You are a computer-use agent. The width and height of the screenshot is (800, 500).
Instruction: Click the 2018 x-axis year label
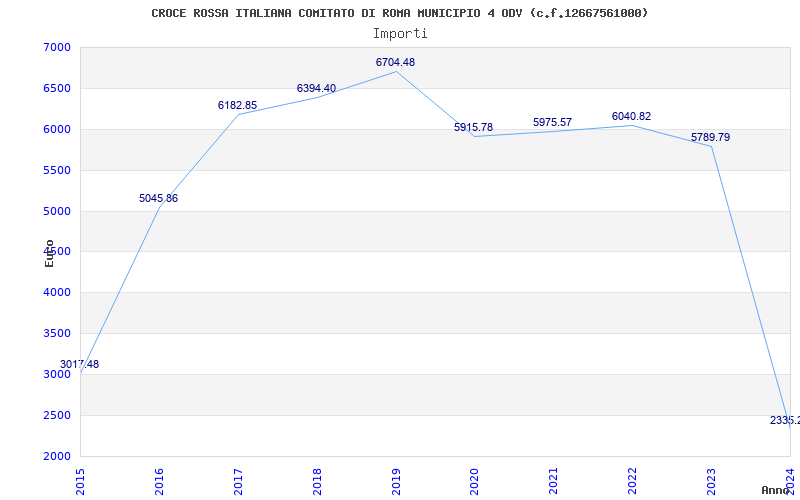[317, 481]
